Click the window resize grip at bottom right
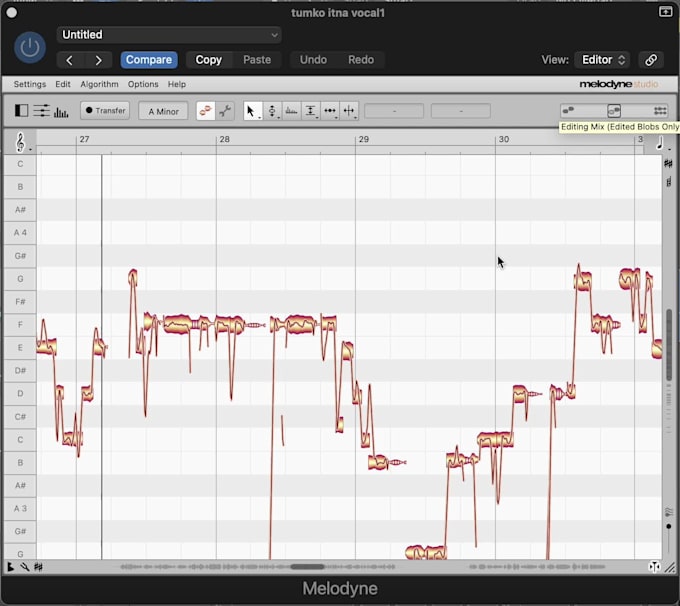The width and height of the screenshot is (680, 606). 670,567
